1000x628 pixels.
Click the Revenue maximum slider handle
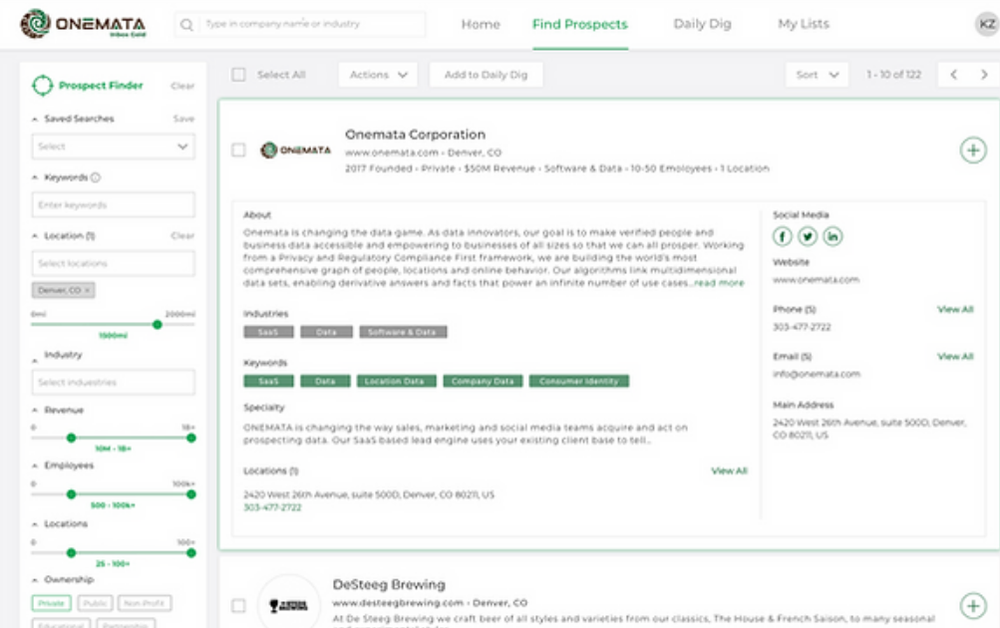191,438
